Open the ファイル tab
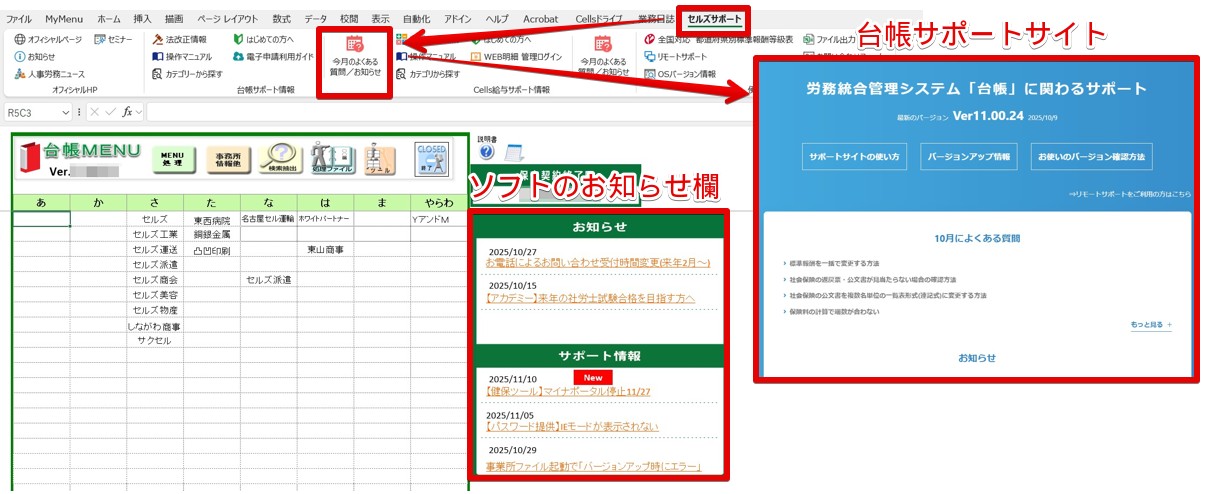 click(19, 19)
